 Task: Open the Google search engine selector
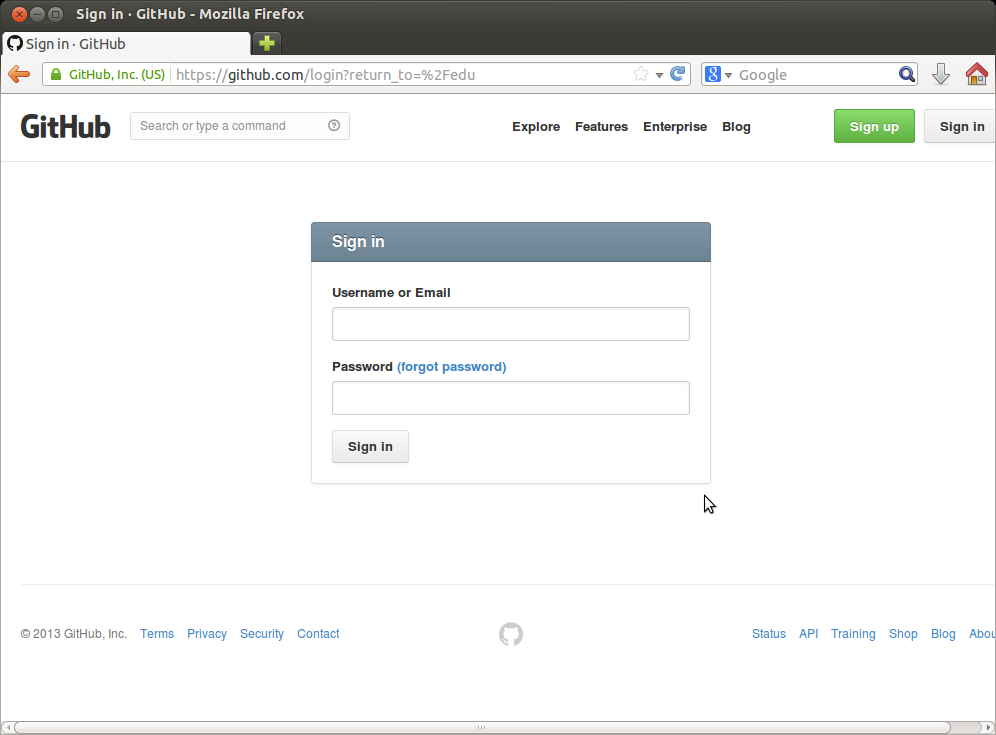tap(718, 74)
